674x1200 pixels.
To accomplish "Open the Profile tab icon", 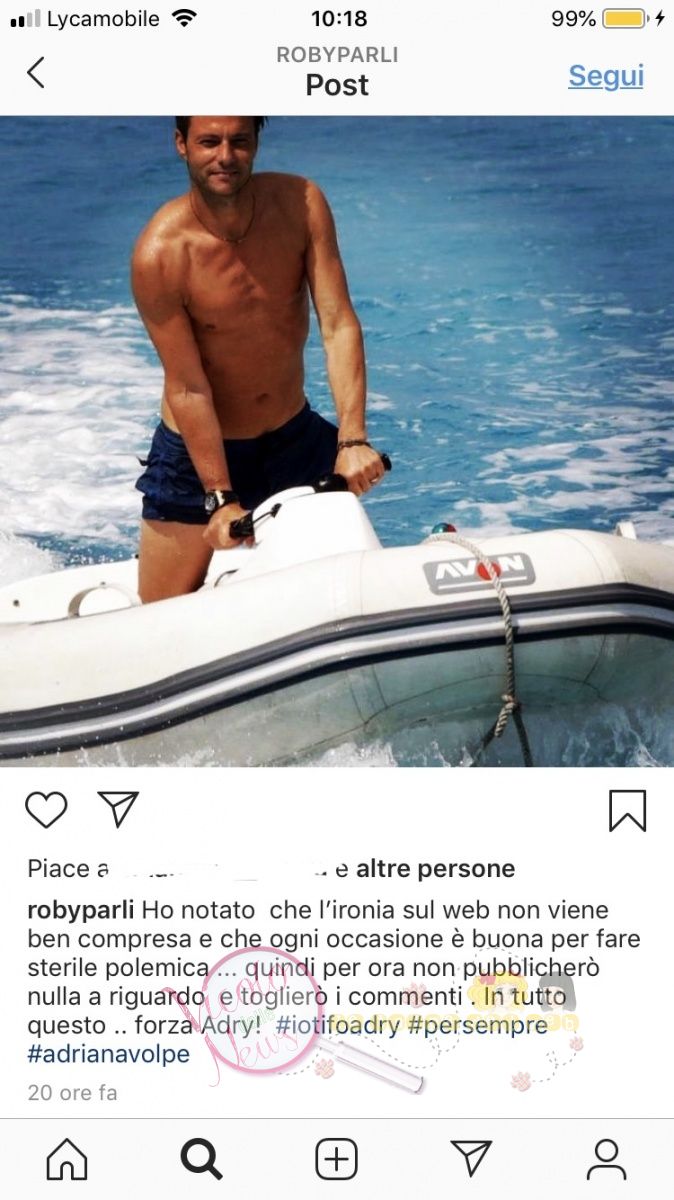I will [606, 1159].
